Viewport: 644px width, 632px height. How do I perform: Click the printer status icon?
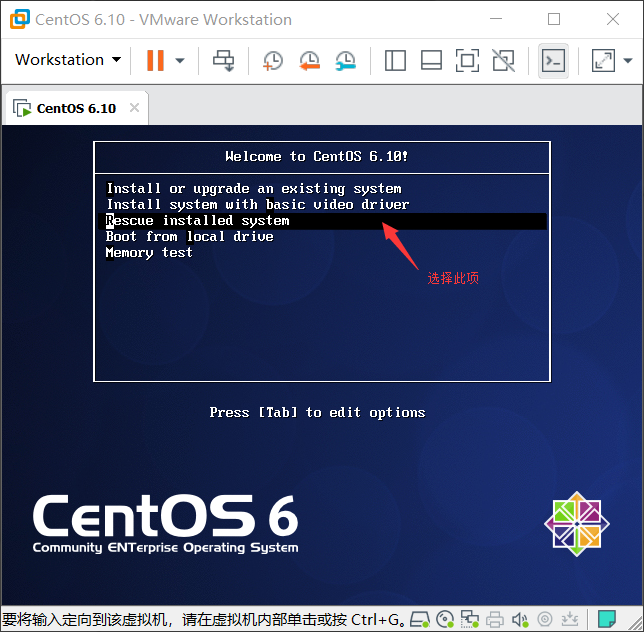tap(495, 619)
